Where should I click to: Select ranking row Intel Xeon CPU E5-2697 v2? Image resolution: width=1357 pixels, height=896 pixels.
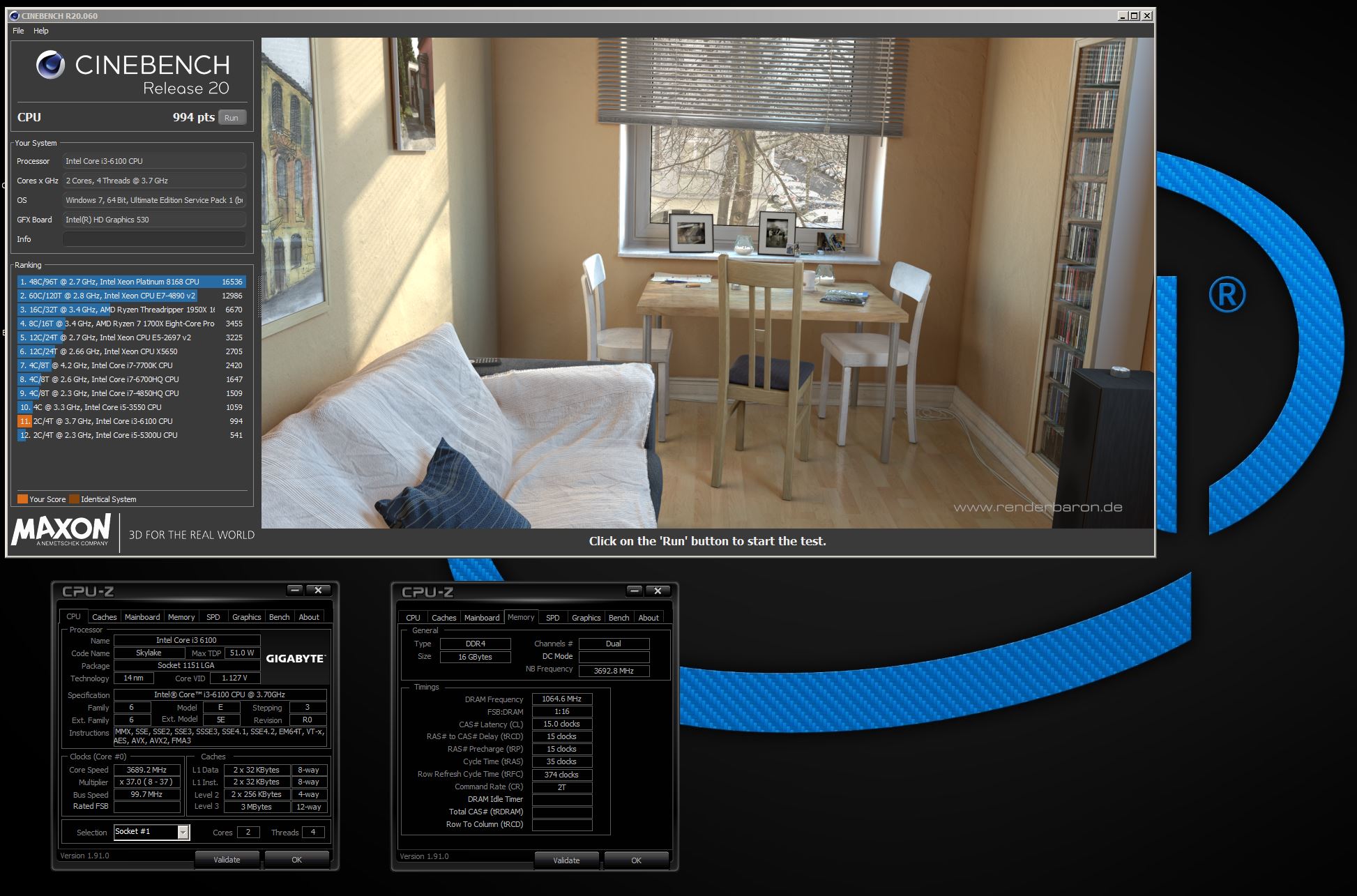(x=131, y=337)
